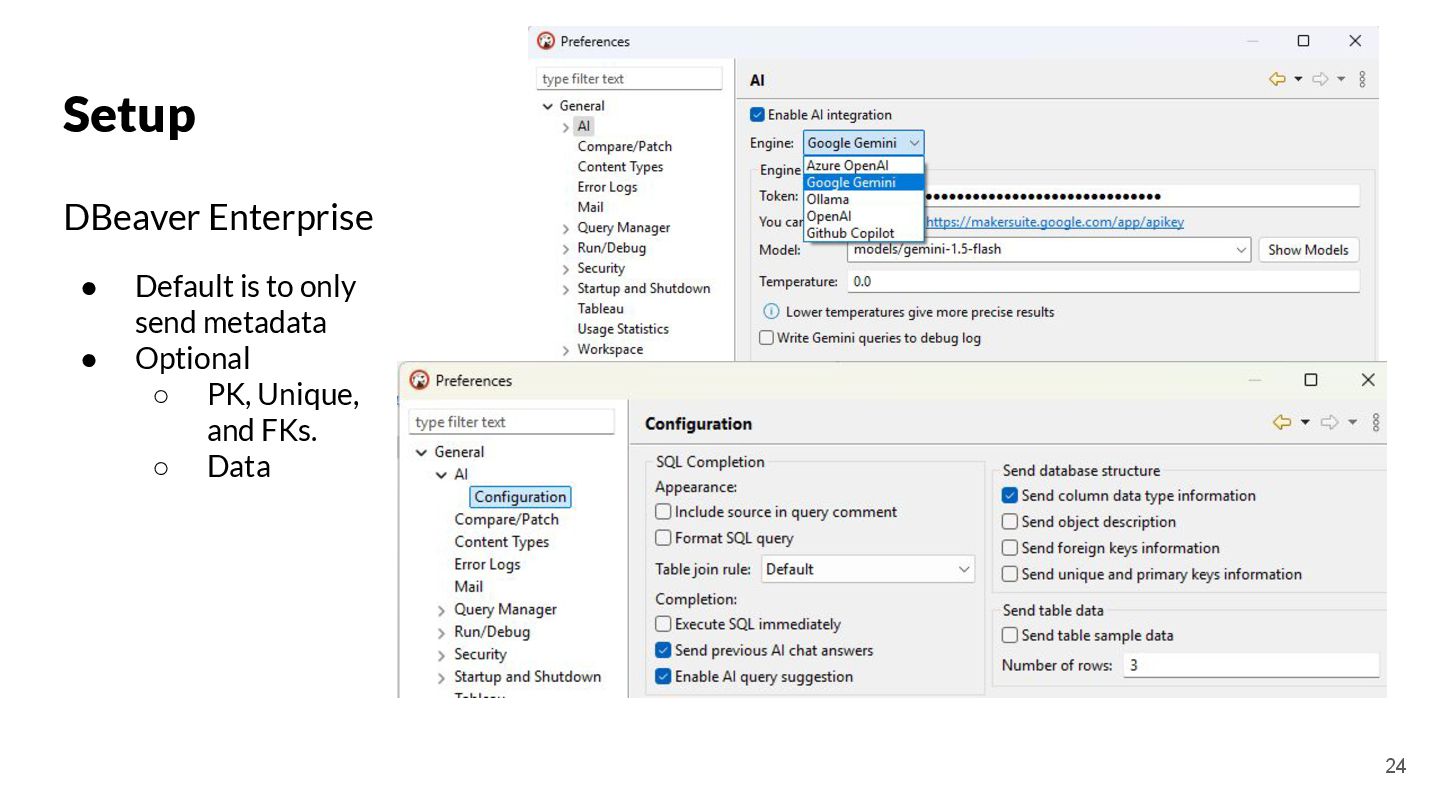Viewport: 1440px width, 810px height.
Task: Expand the AI node in the upper tree
Action: click(x=566, y=127)
